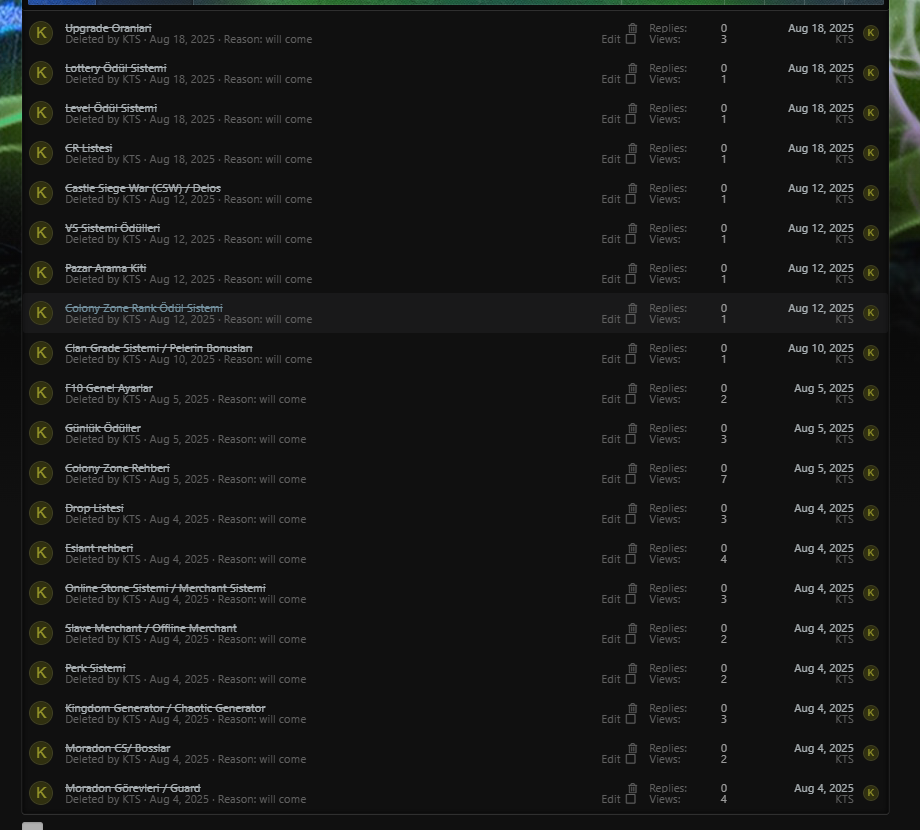The width and height of the screenshot is (920, 830).
Task: Click KTS username under Aug 10, 2025 date
Action: 844,360
